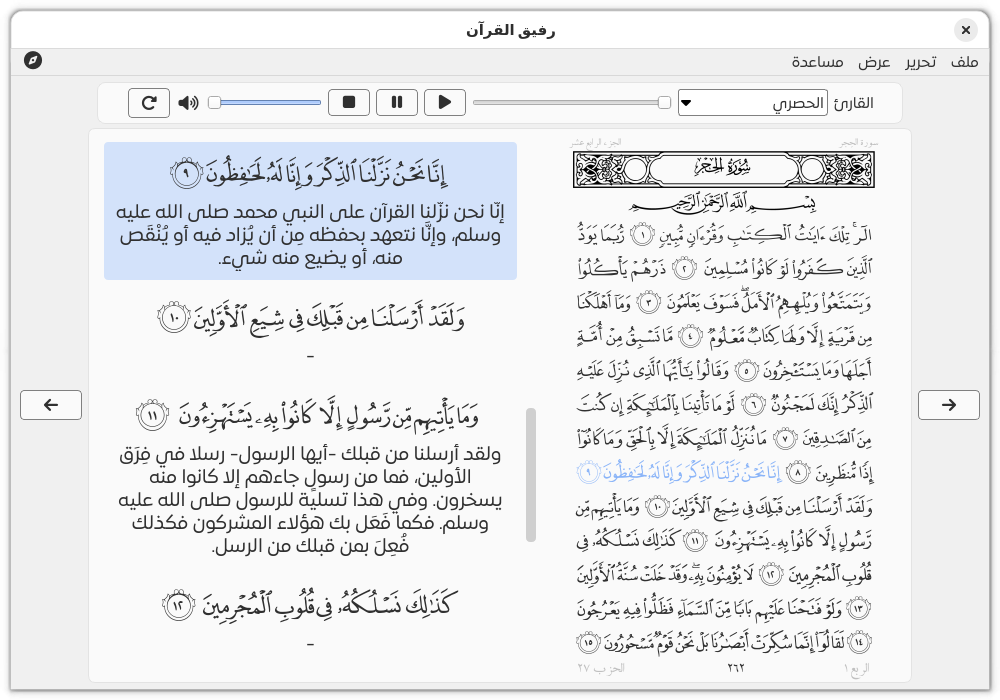This screenshot has height=700, width=1000.
Task: Go to next page with right arrow
Action: pos(948,405)
